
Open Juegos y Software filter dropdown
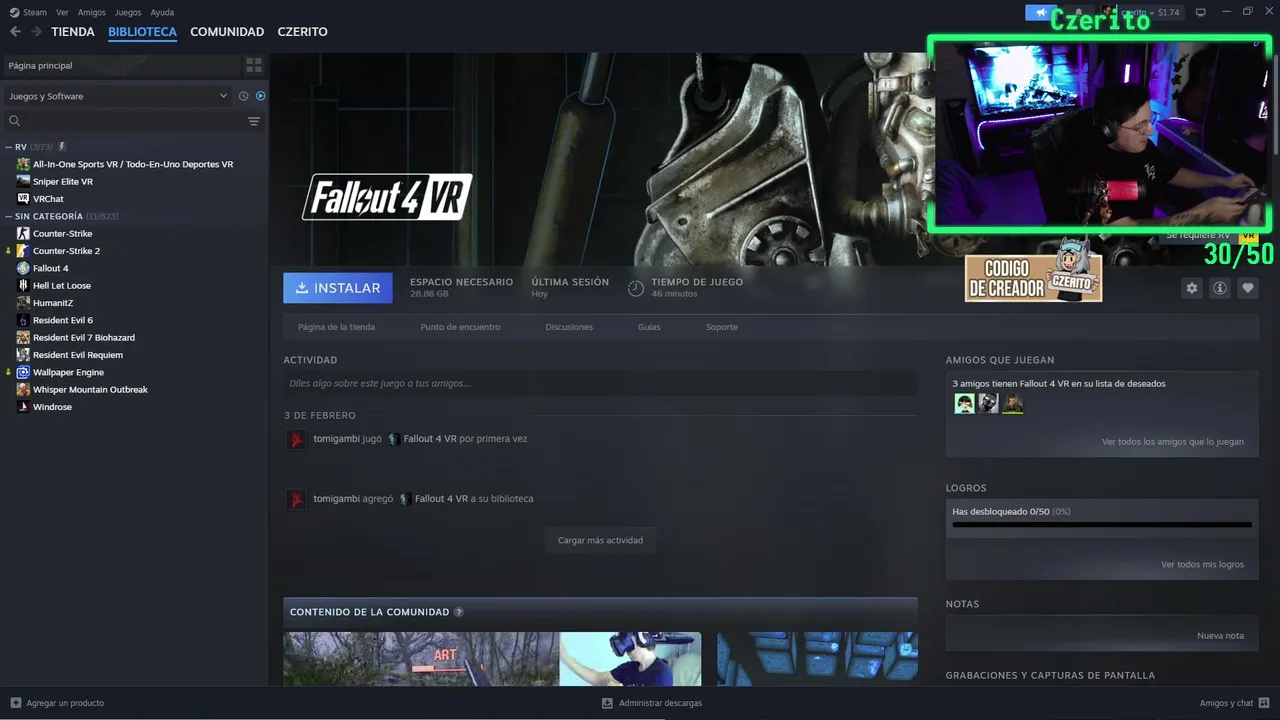tap(118, 96)
